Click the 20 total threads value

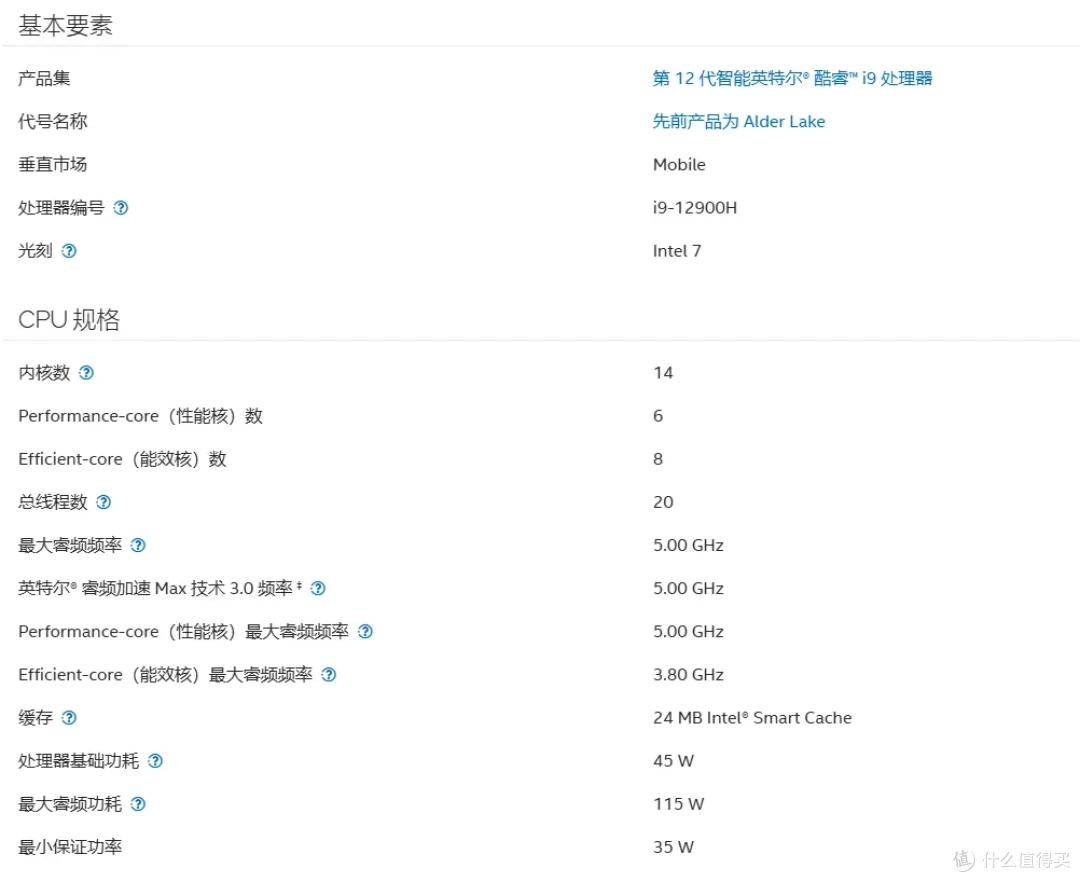click(x=663, y=503)
